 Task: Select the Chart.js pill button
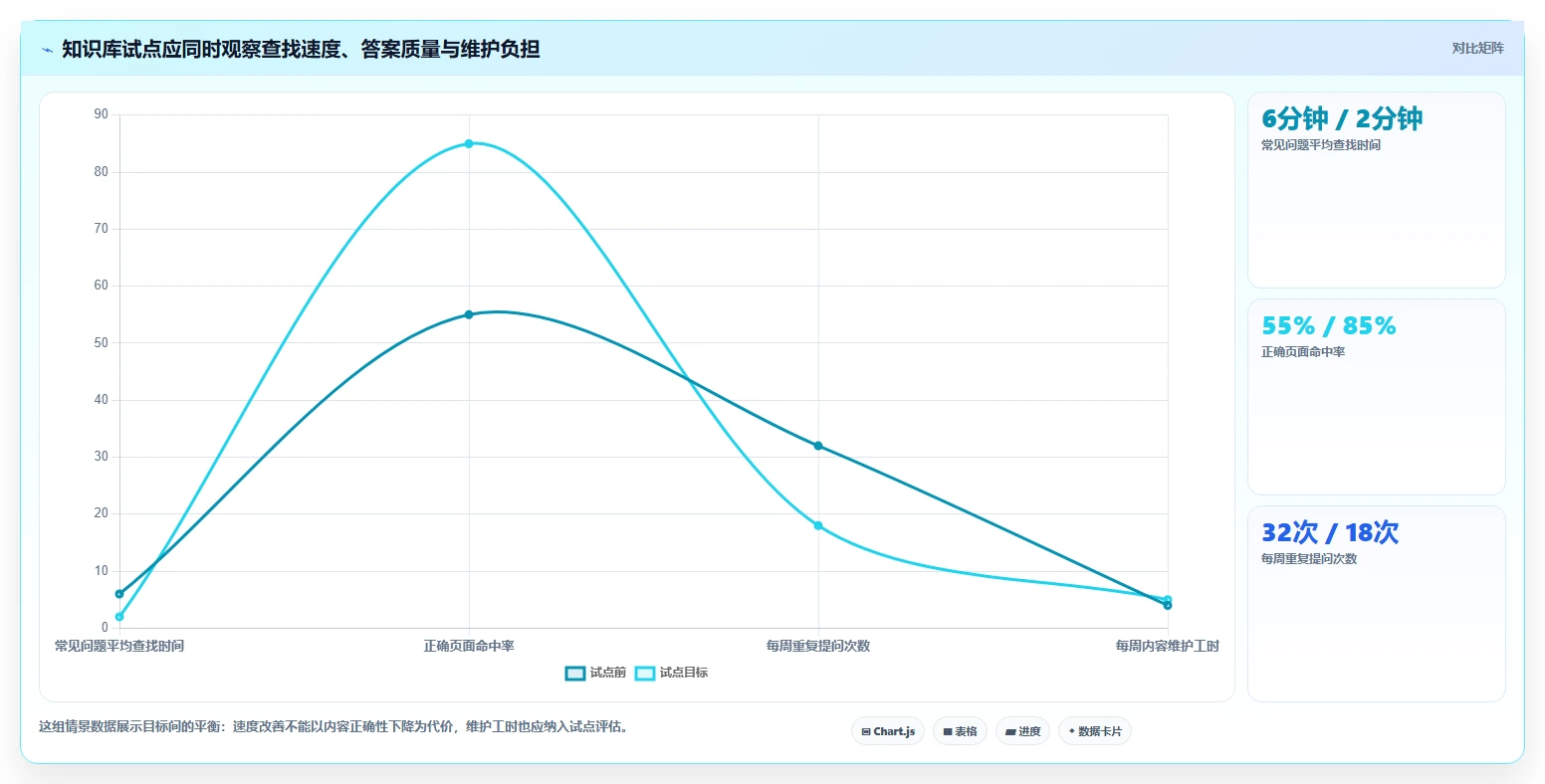point(888,731)
